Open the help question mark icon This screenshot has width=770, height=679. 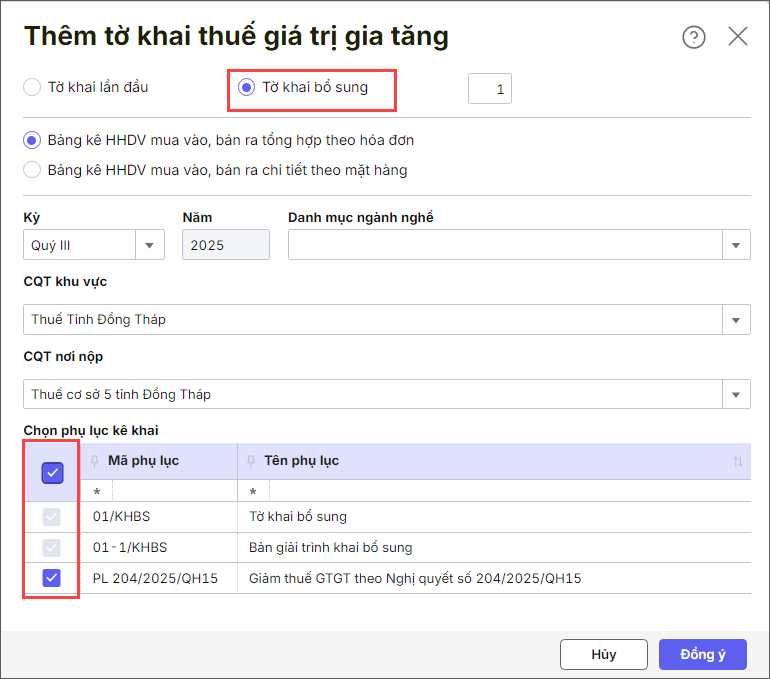tap(694, 37)
